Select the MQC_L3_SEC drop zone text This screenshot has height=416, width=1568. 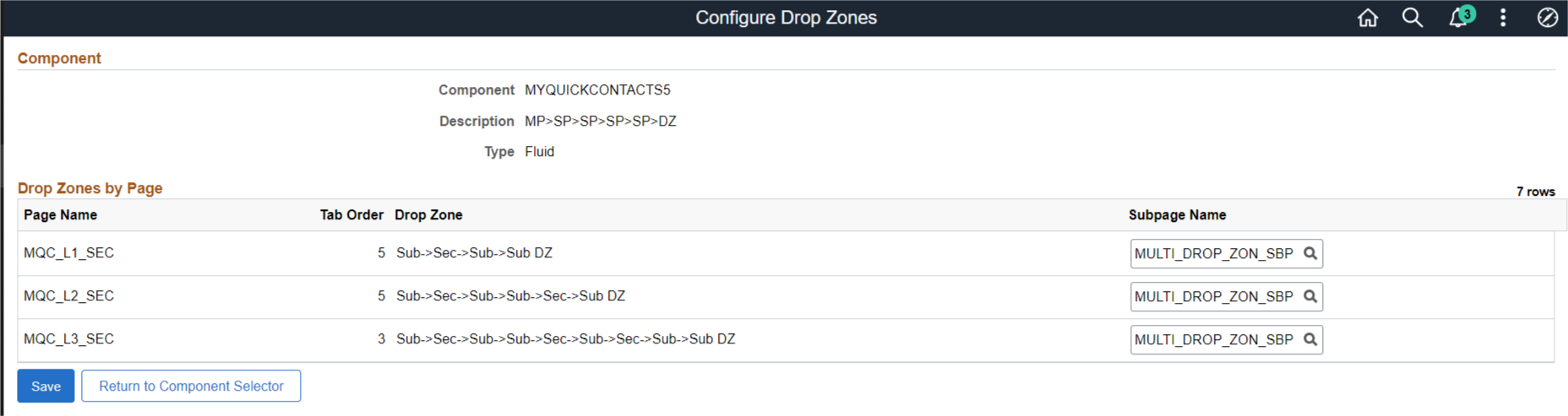(x=565, y=339)
